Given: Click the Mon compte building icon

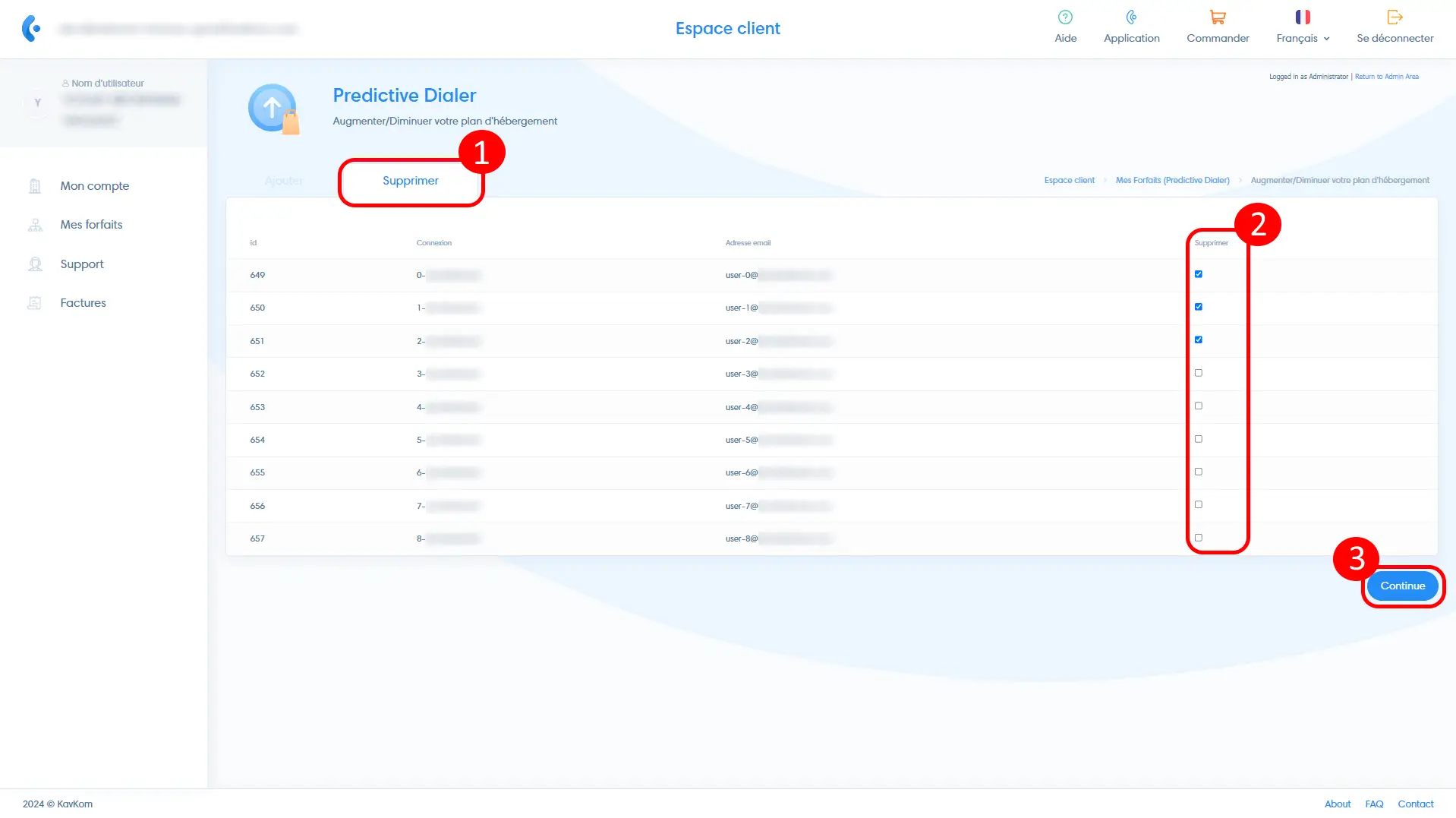Looking at the screenshot, I should coord(35,186).
